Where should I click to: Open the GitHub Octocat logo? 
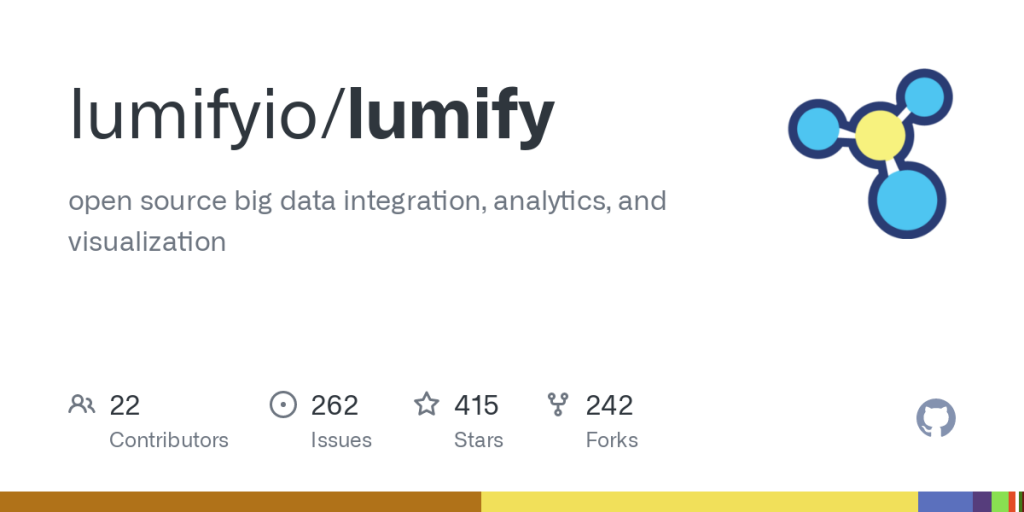[936, 418]
